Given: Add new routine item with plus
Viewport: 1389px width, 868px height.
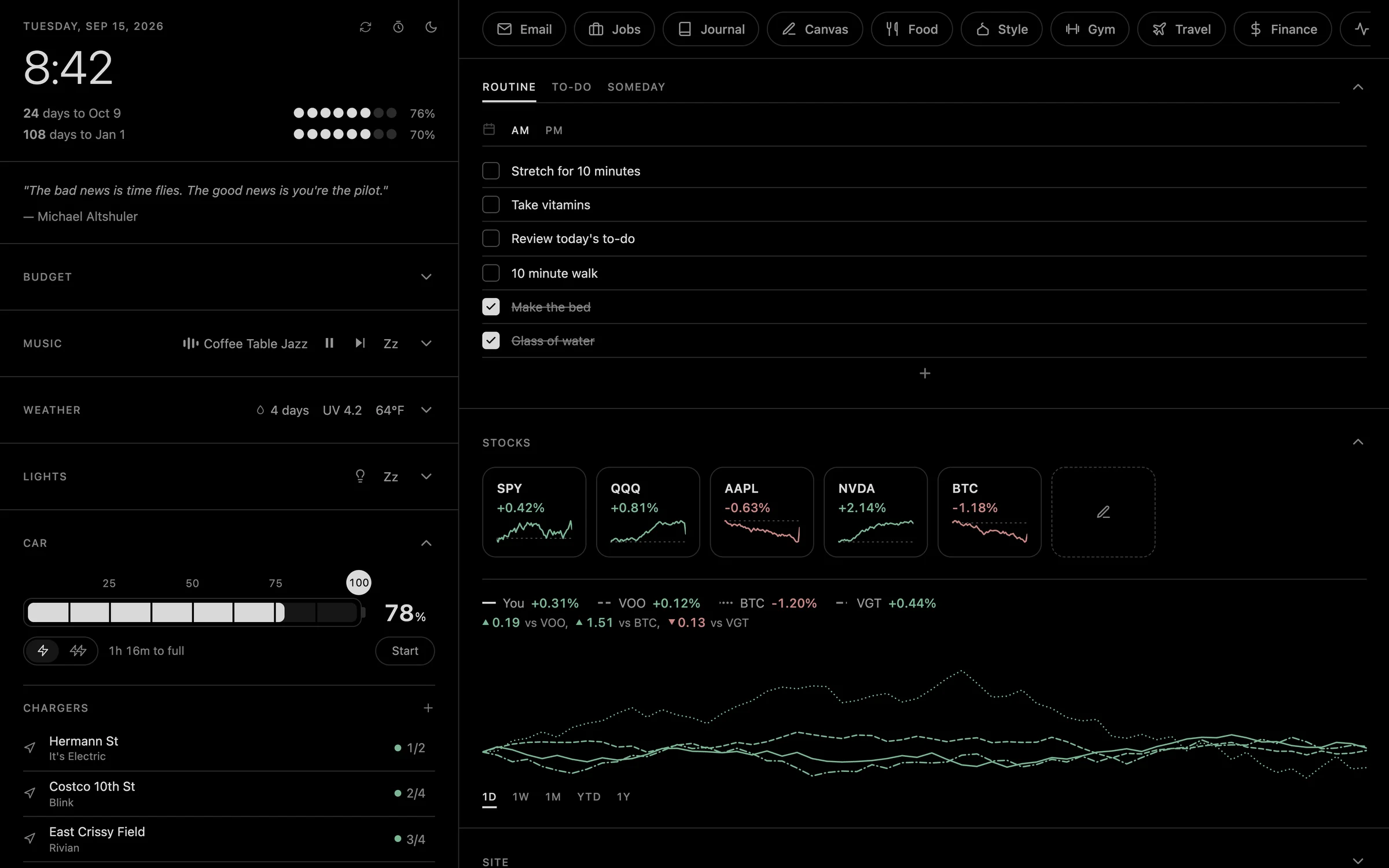Looking at the screenshot, I should (925, 374).
